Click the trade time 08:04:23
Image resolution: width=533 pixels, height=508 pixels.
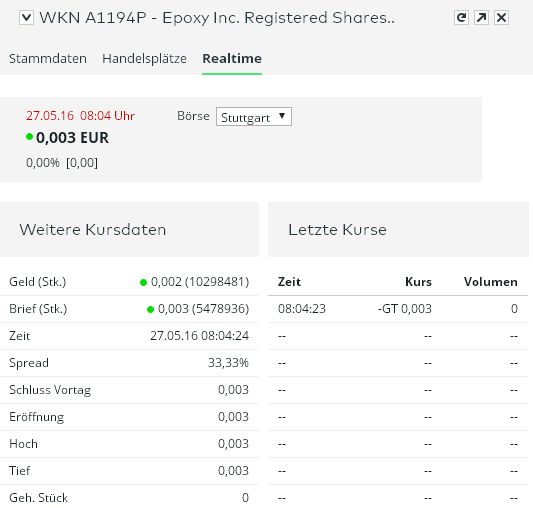(302, 309)
